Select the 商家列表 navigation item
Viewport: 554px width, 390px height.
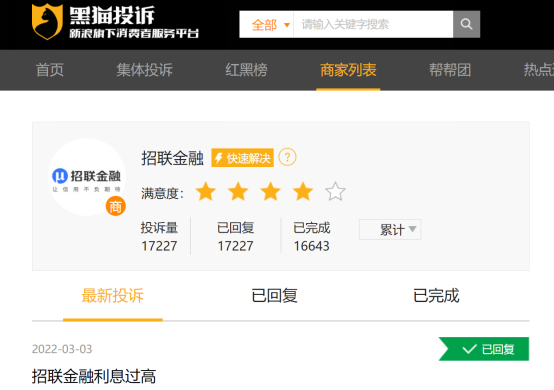348,70
